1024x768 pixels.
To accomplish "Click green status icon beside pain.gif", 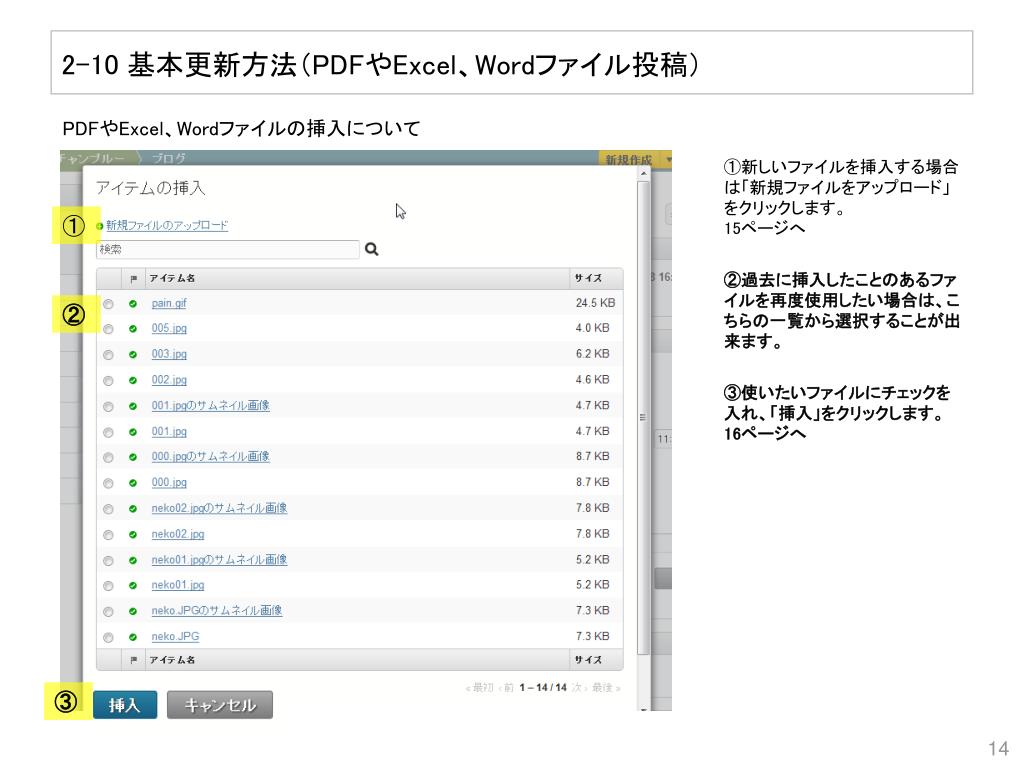I will pyautogui.click(x=133, y=304).
